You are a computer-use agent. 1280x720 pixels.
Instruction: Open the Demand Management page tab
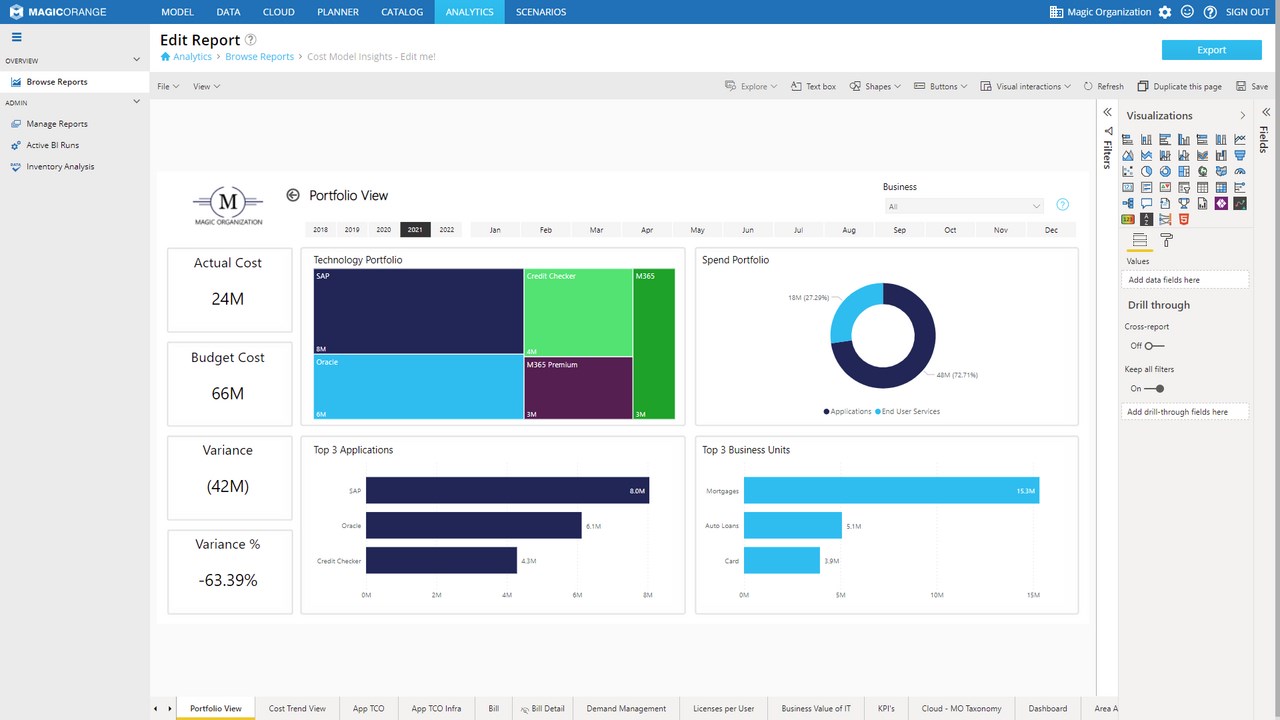point(627,708)
